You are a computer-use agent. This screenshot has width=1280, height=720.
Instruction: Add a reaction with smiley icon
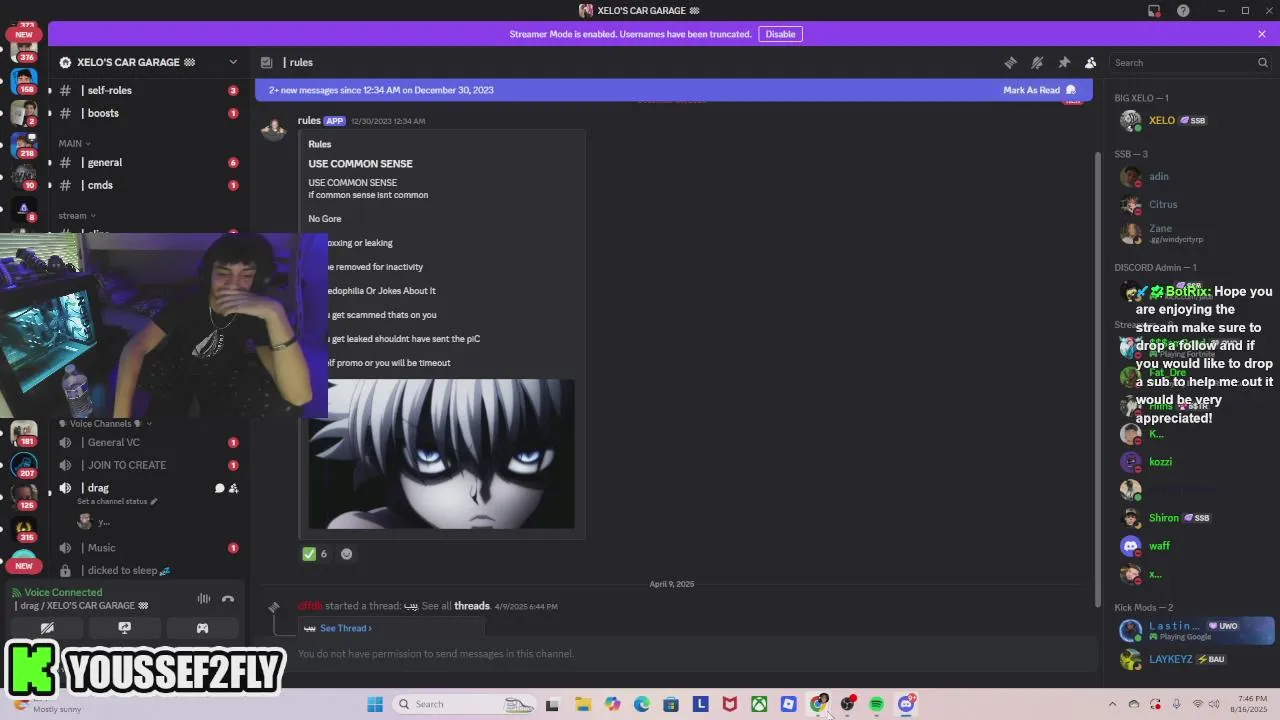[x=347, y=553]
